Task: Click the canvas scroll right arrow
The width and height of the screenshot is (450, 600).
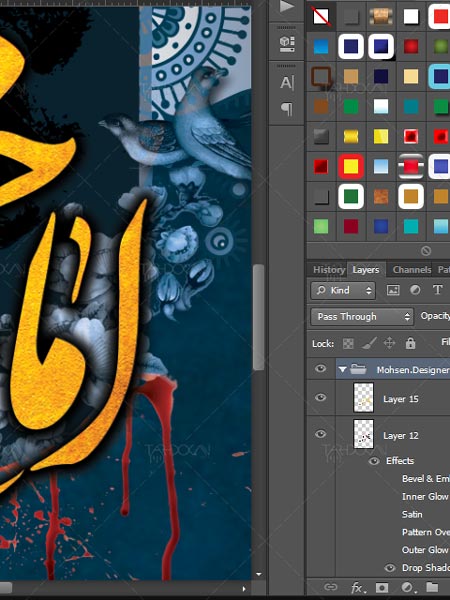Action: [x=244, y=589]
